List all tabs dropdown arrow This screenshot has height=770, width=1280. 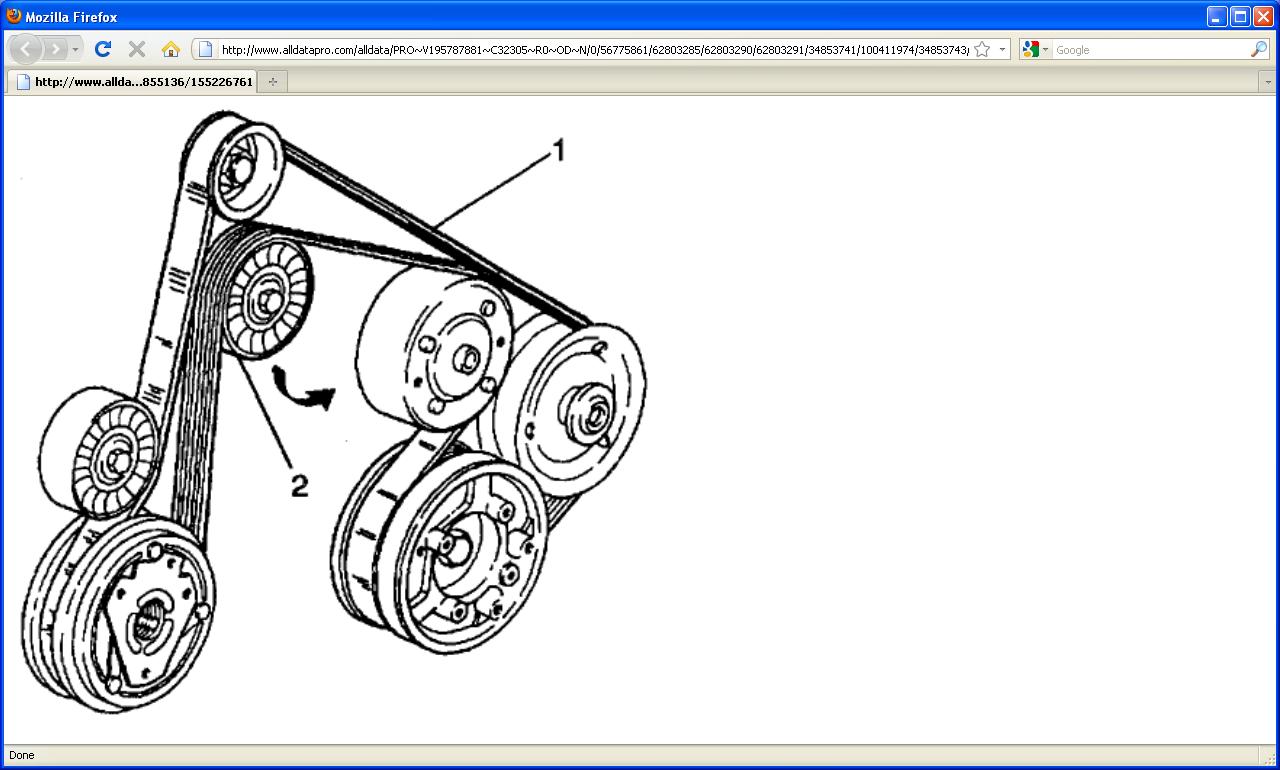tap(1268, 82)
